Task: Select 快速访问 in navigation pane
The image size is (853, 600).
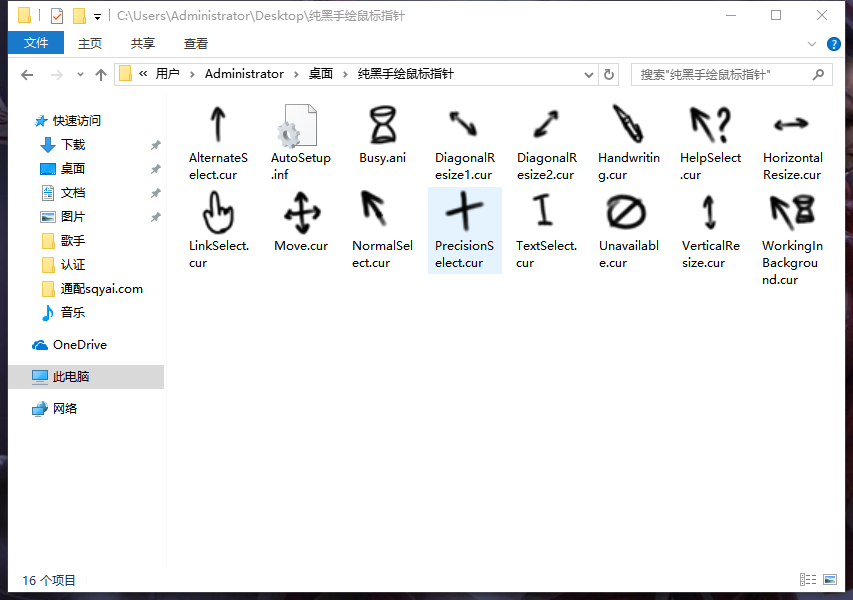Action: pyautogui.click(x=76, y=121)
